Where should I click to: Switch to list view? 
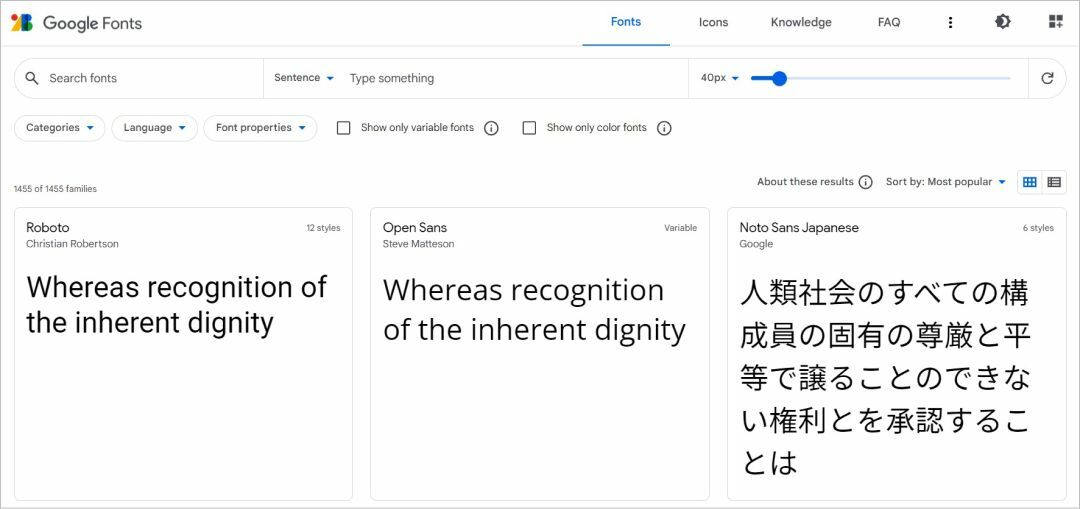click(x=1054, y=182)
